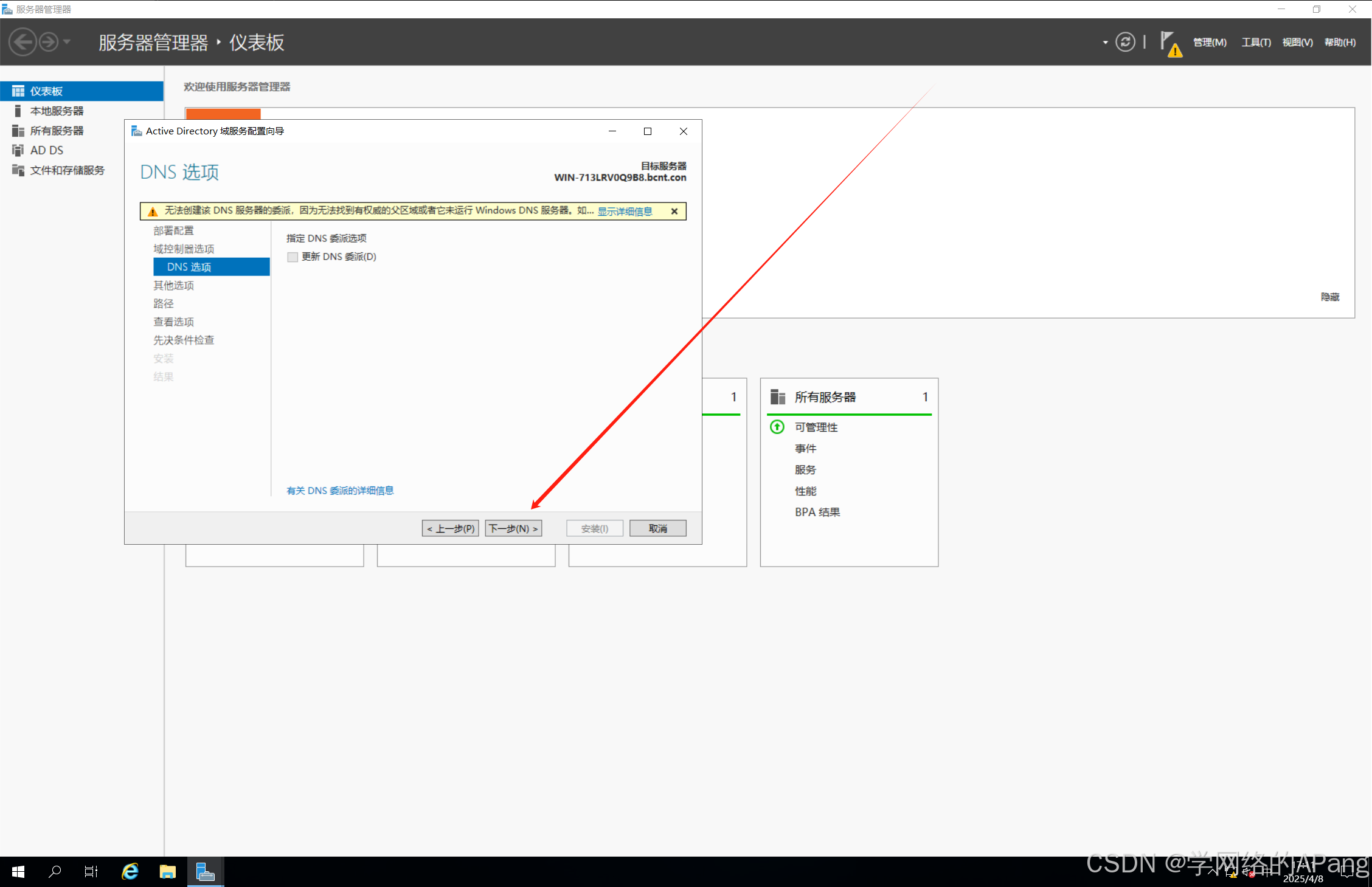Open the 管理(M) menu

tap(1210, 43)
